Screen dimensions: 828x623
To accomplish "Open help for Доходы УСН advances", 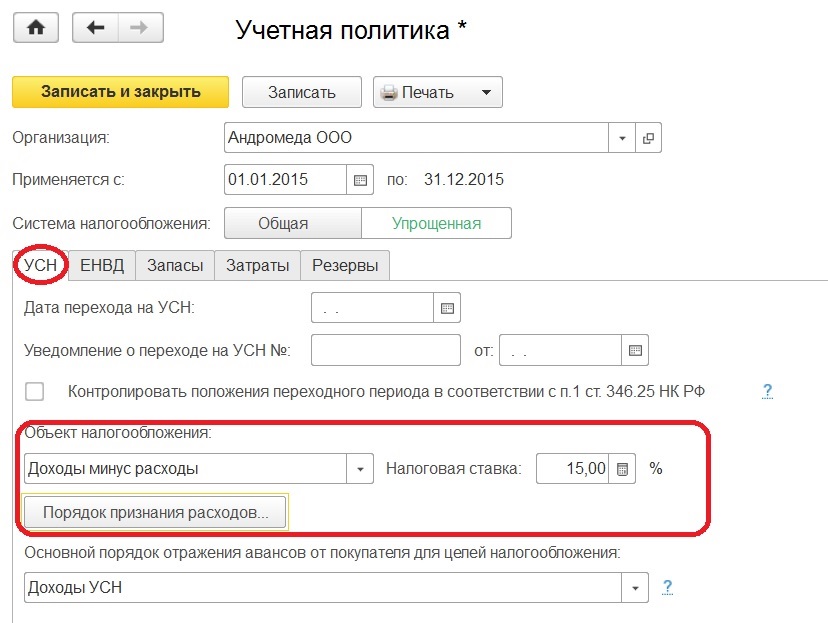I will pos(667,587).
